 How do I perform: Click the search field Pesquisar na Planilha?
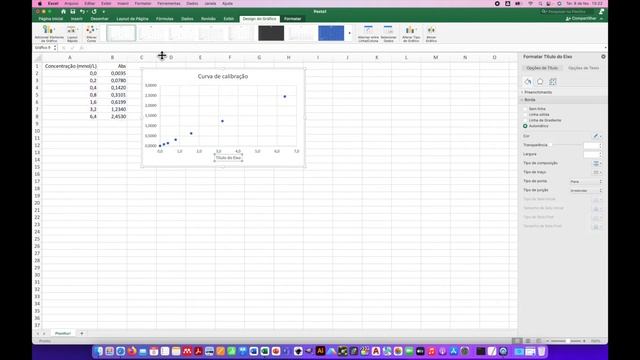pos(567,11)
